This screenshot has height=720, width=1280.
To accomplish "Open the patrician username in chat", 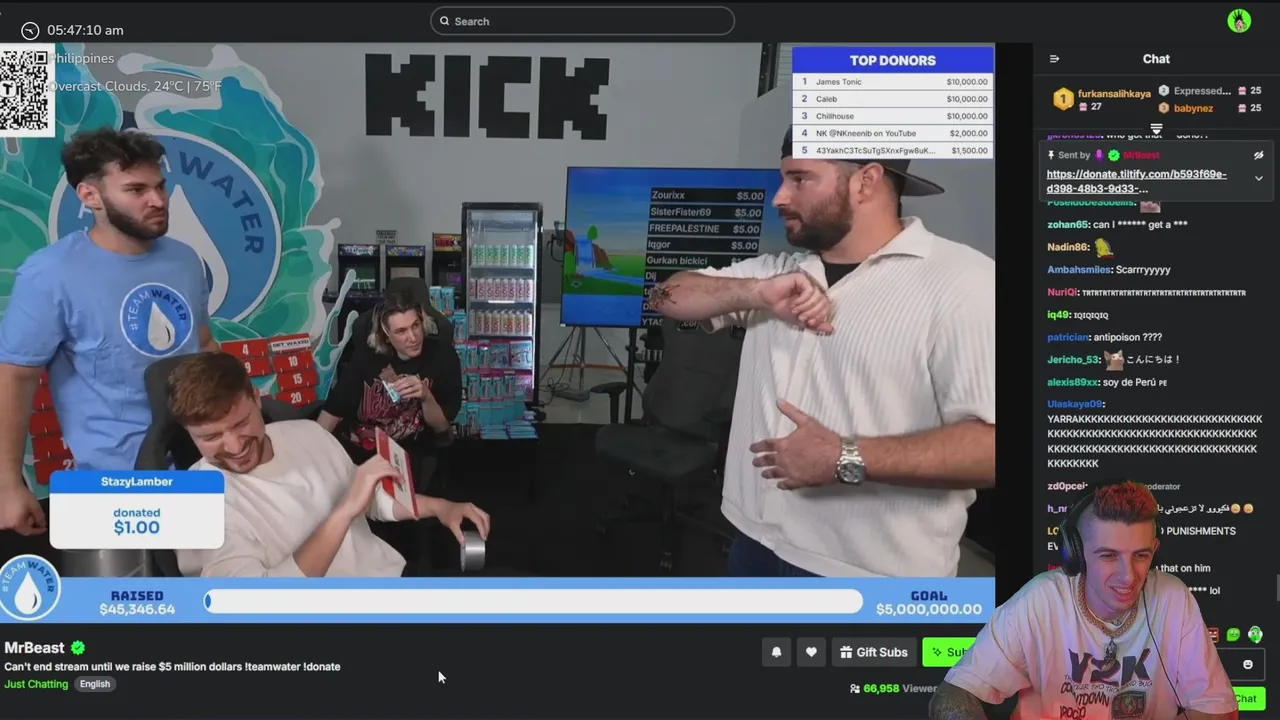I will coord(1068,337).
